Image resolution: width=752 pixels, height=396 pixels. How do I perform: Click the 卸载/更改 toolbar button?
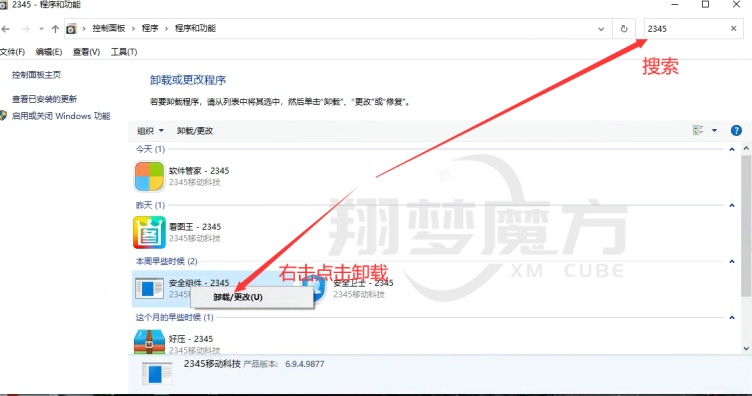click(195, 131)
